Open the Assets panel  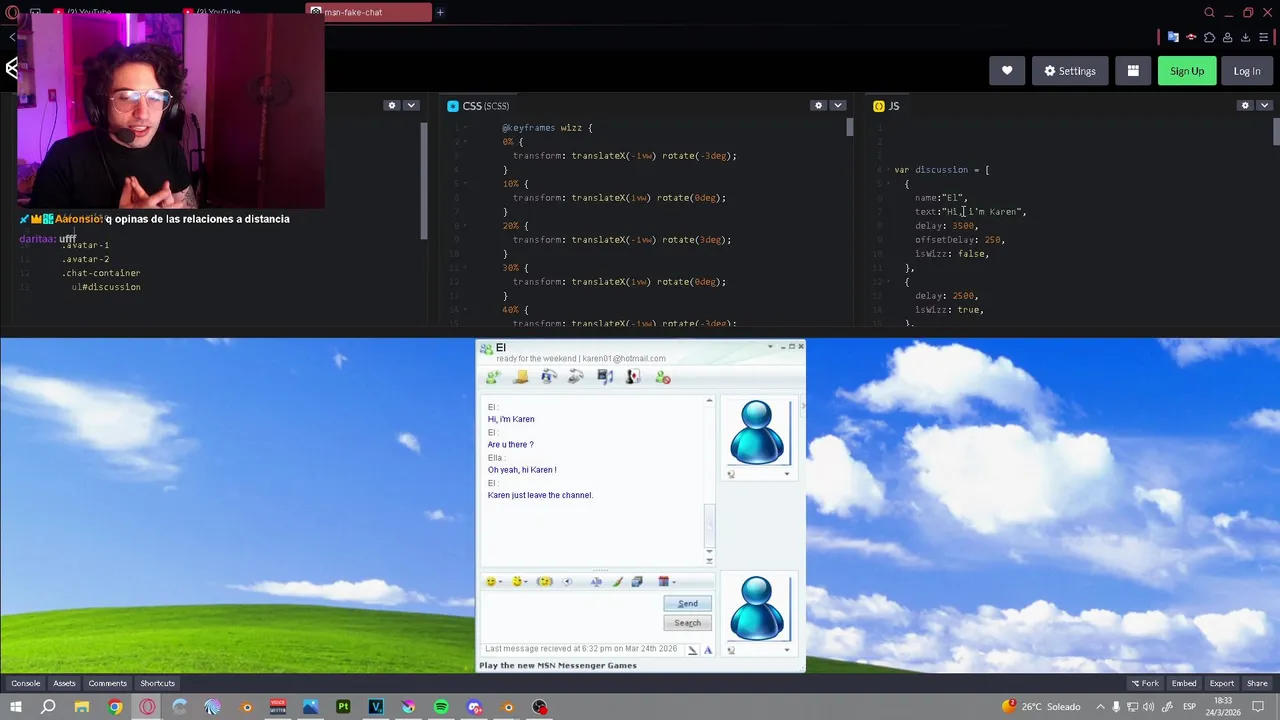[64, 683]
